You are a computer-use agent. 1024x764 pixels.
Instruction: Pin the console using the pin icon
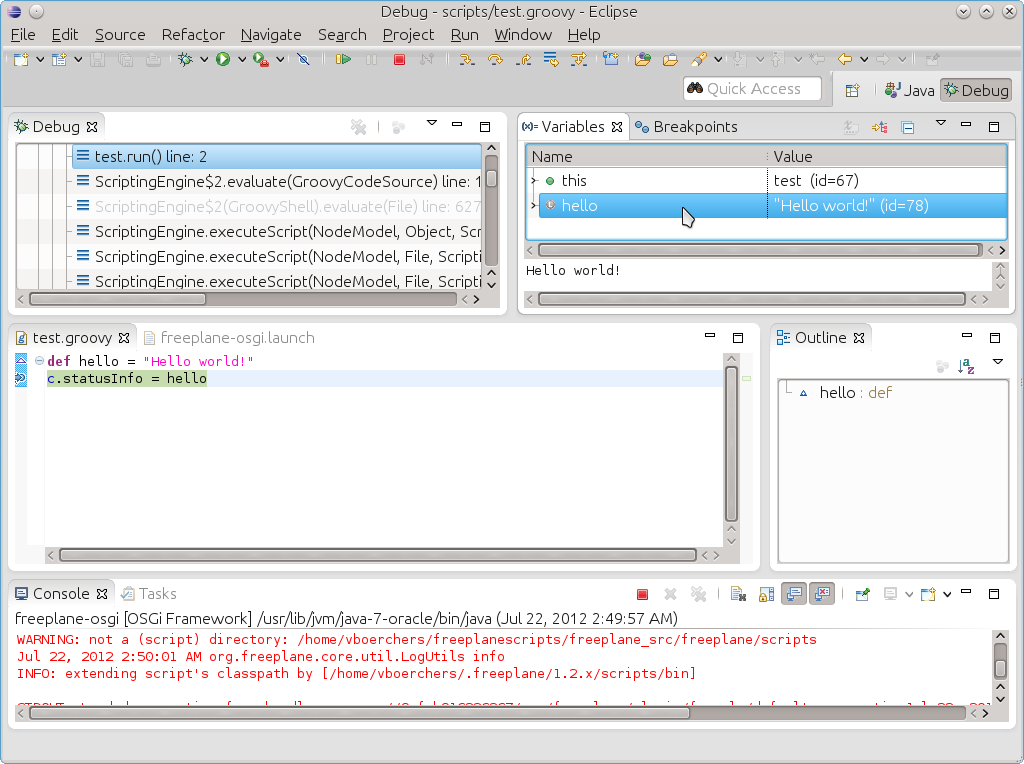pyautogui.click(x=861, y=594)
